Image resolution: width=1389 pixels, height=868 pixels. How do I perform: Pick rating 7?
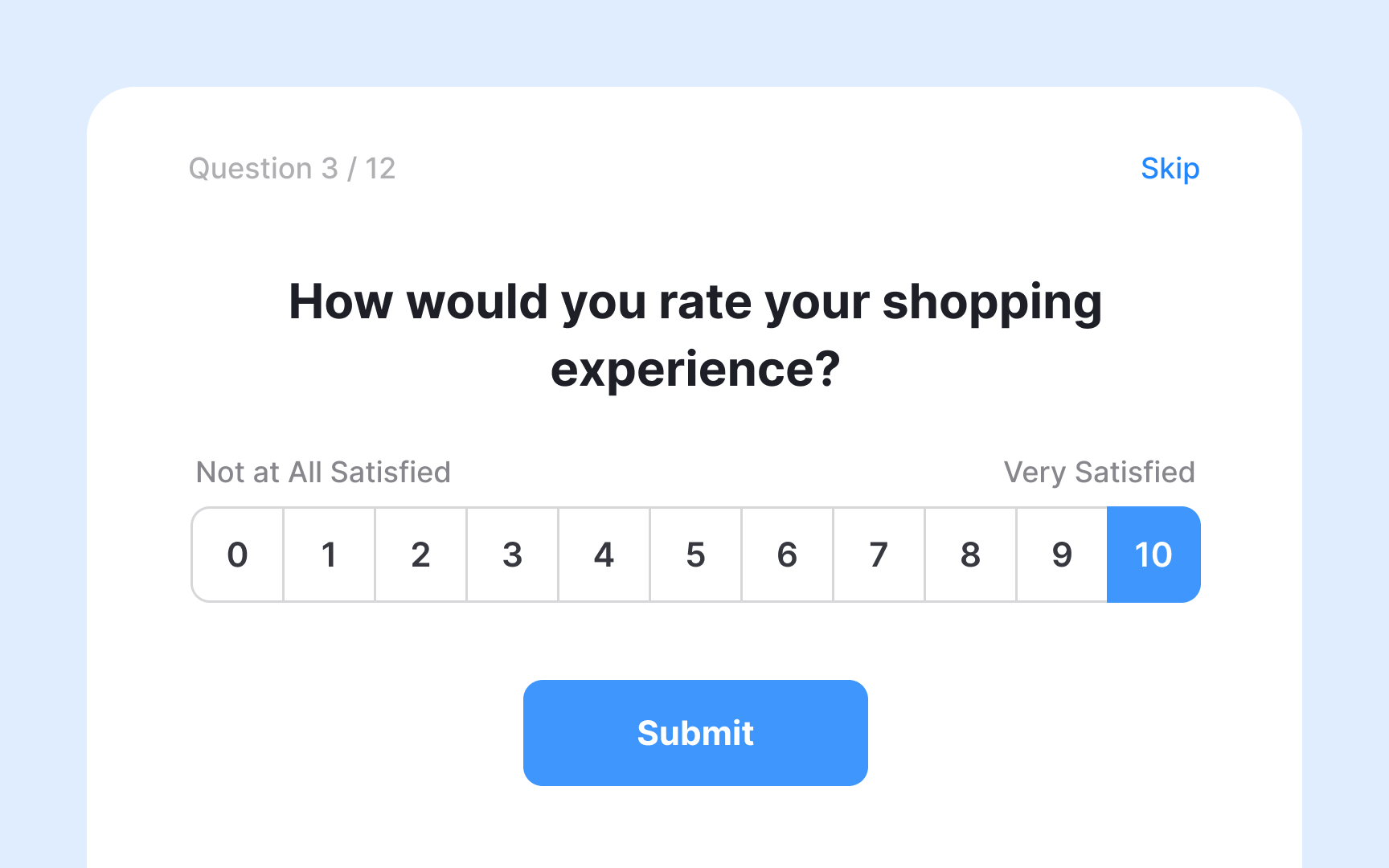click(x=879, y=555)
